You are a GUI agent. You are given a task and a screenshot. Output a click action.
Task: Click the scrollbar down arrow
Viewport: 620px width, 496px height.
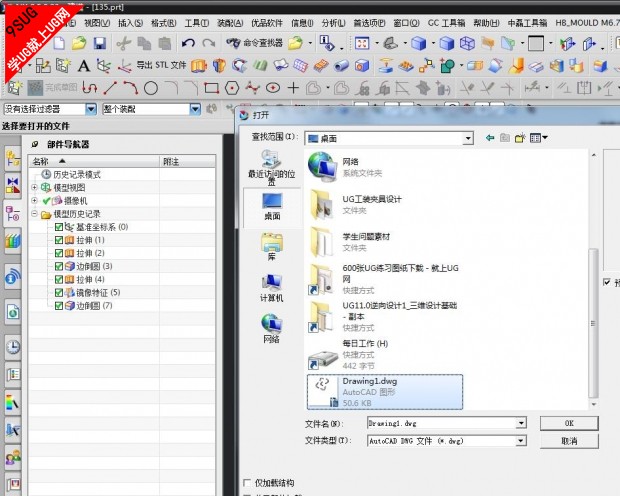593,404
